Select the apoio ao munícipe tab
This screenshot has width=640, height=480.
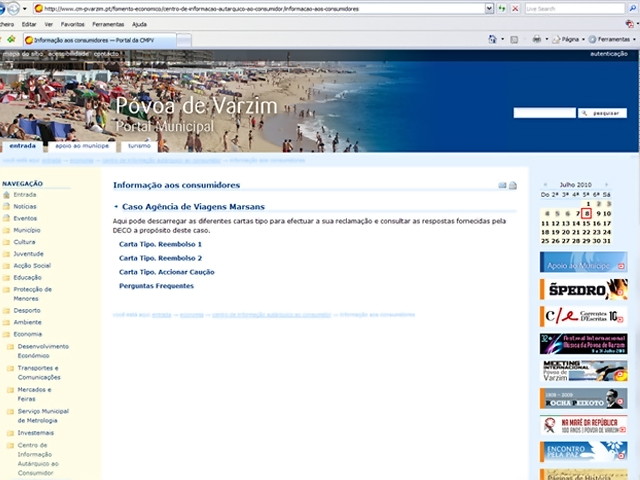coord(82,146)
